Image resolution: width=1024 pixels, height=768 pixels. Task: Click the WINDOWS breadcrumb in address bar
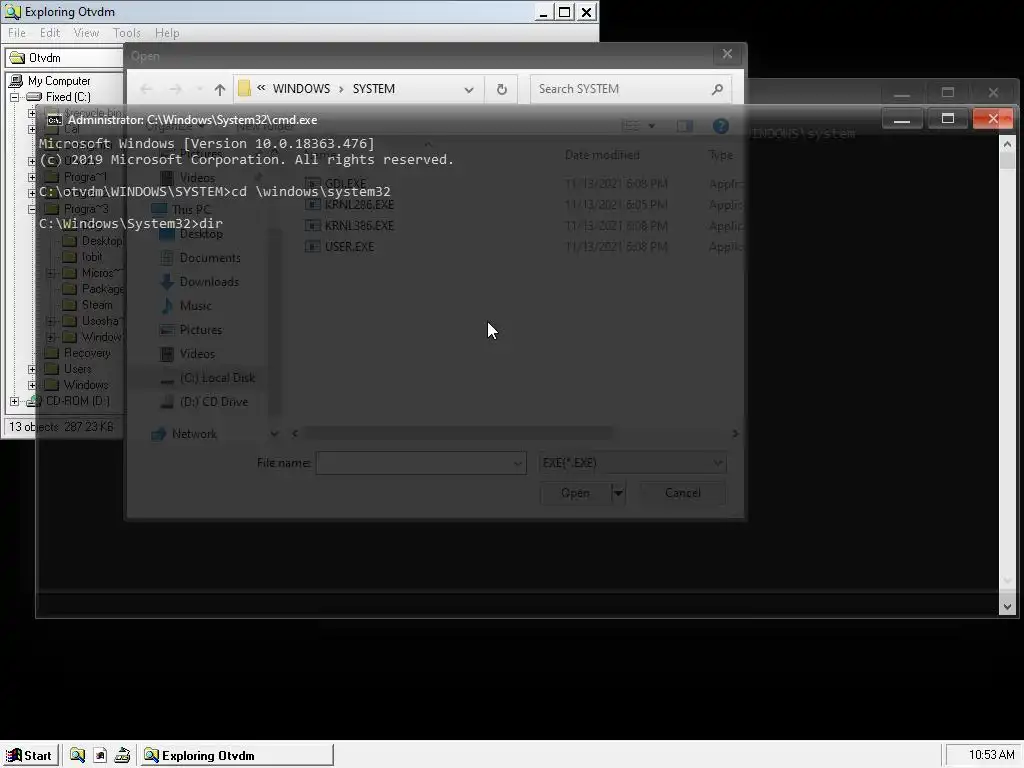(301, 89)
